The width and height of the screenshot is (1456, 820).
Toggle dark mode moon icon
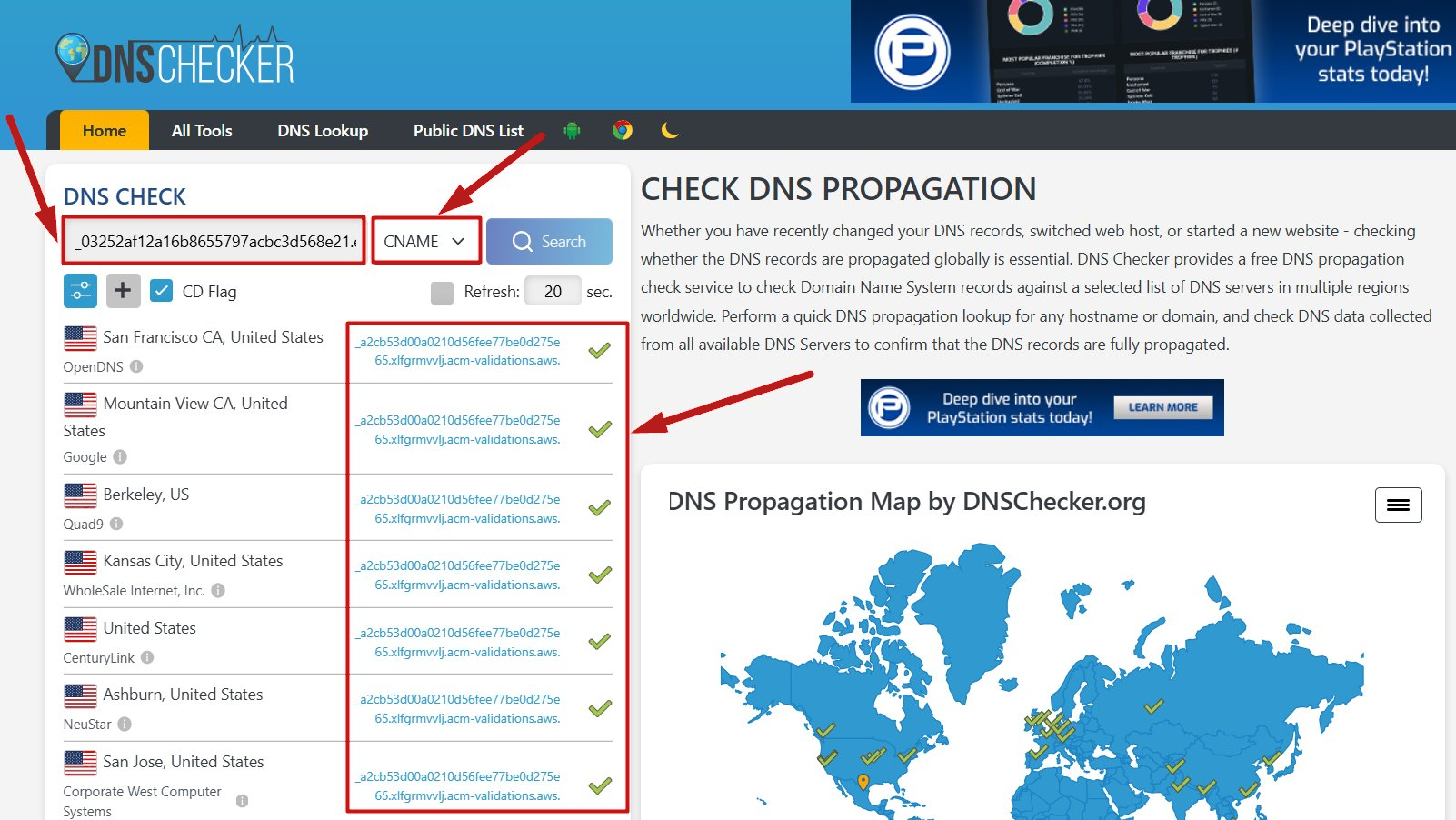pyautogui.click(x=670, y=130)
